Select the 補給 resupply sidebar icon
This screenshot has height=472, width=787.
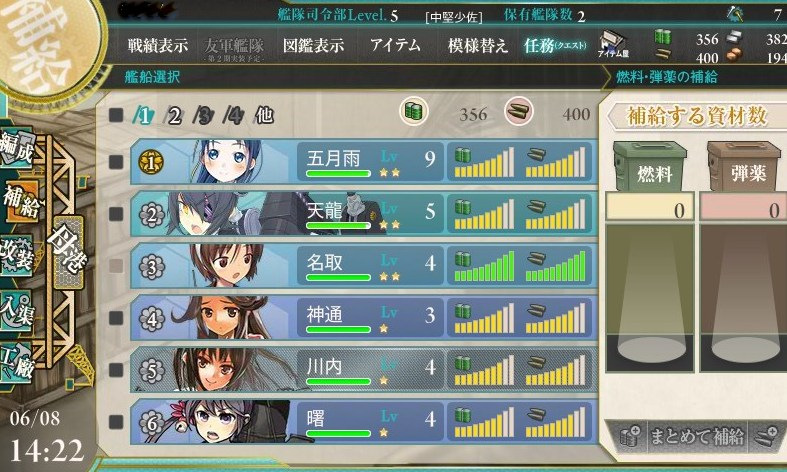click(x=21, y=201)
